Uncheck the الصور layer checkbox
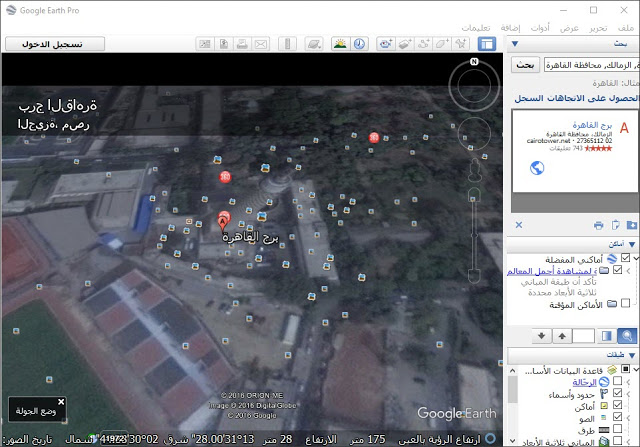The height and width of the screenshot is (447, 640). point(618,417)
